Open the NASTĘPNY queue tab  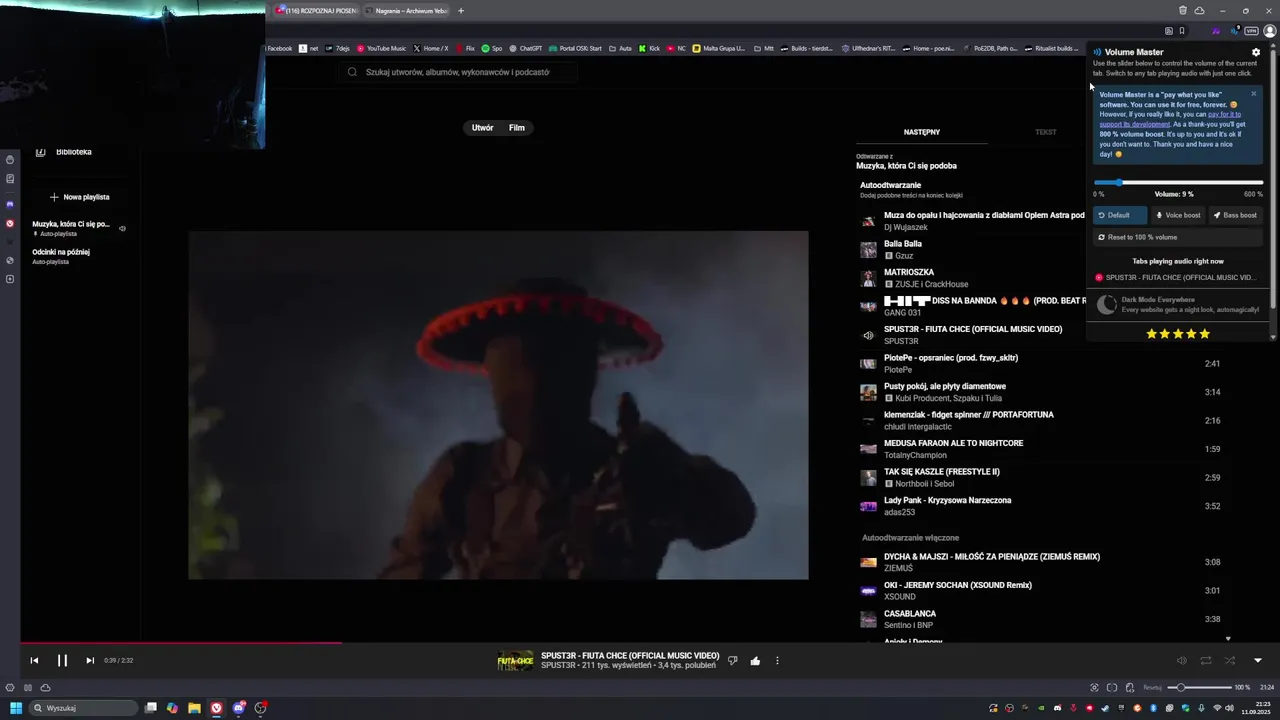click(922, 132)
